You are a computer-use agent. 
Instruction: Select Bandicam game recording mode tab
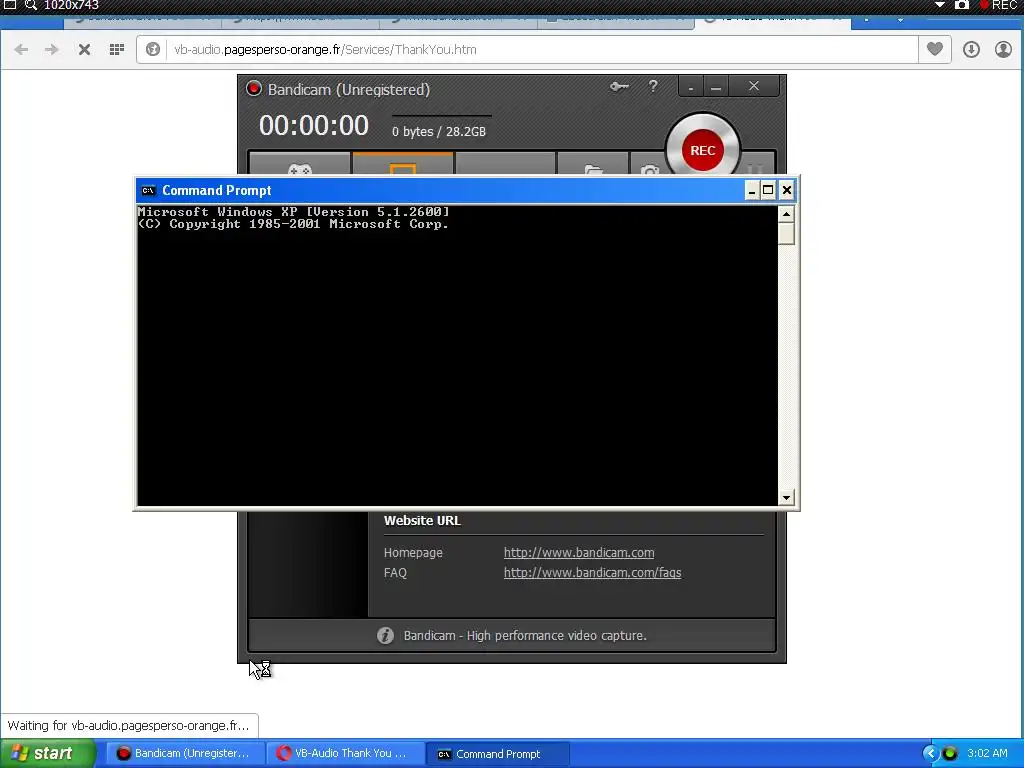(x=300, y=165)
